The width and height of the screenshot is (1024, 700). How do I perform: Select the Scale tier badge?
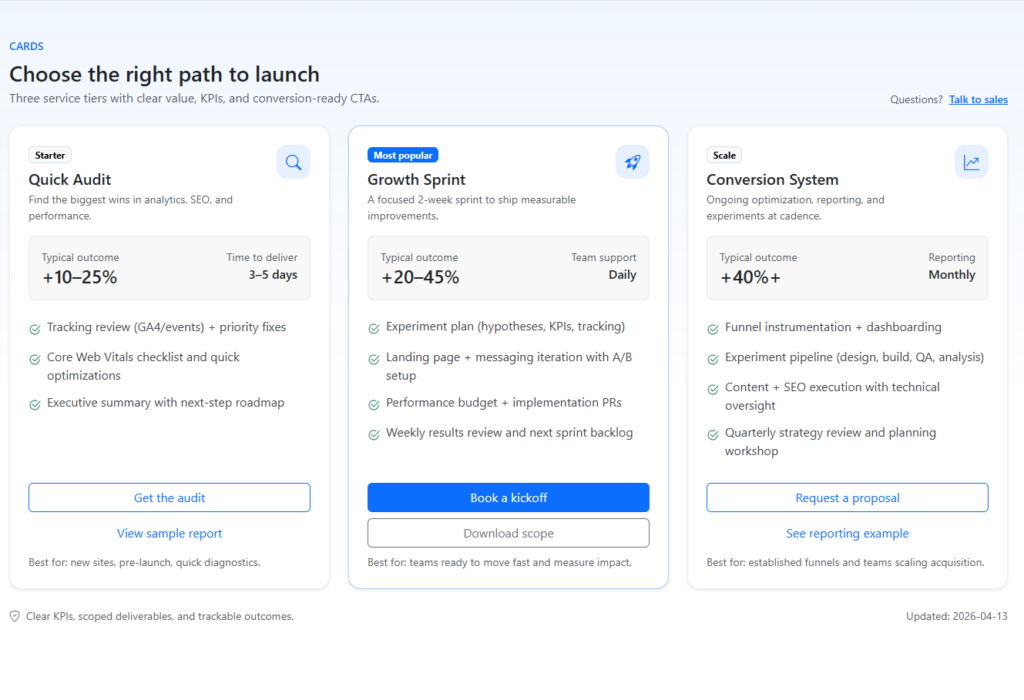pyautogui.click(x=724, y=155)
